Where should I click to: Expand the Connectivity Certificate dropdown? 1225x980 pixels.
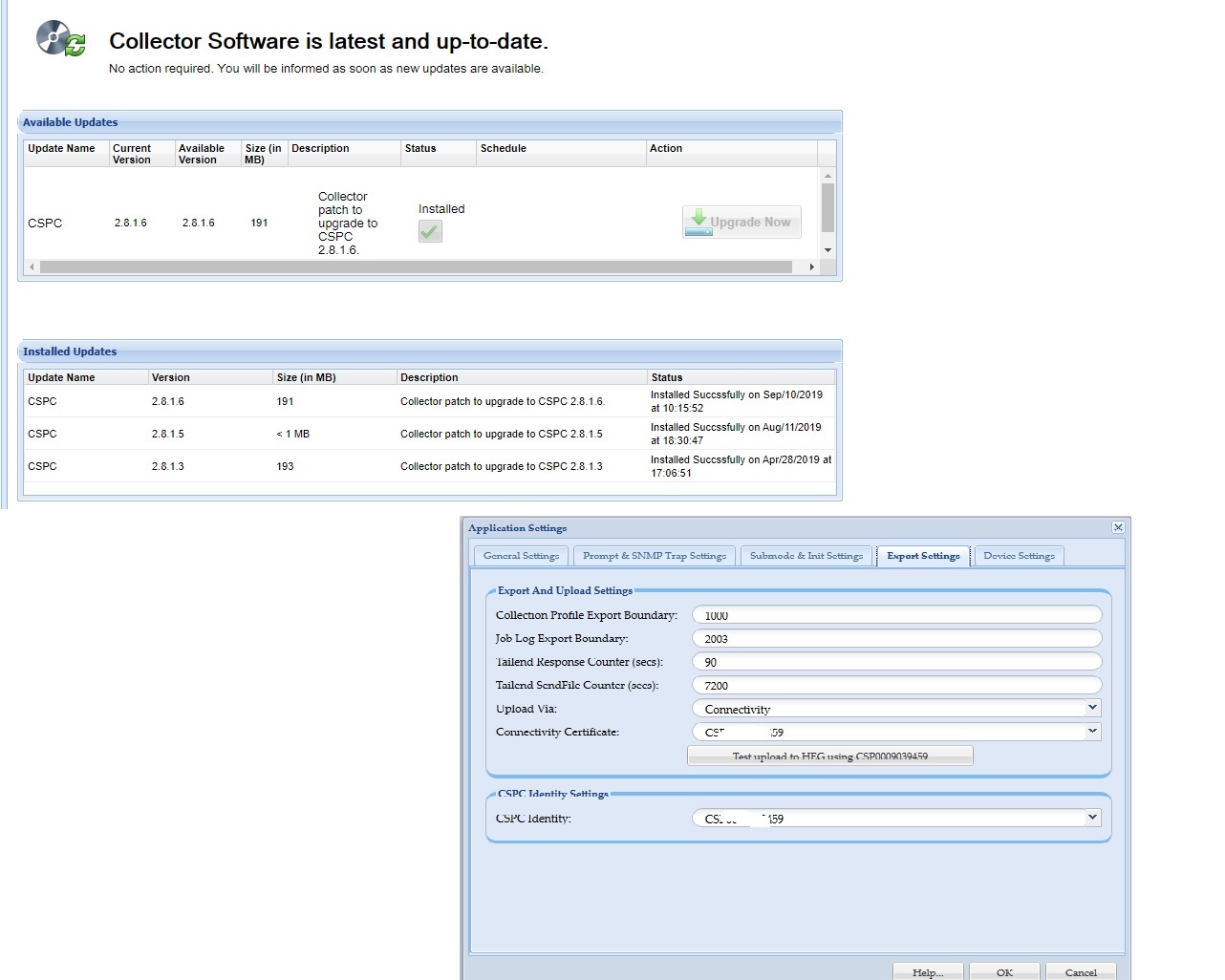tap(1092, 732)
